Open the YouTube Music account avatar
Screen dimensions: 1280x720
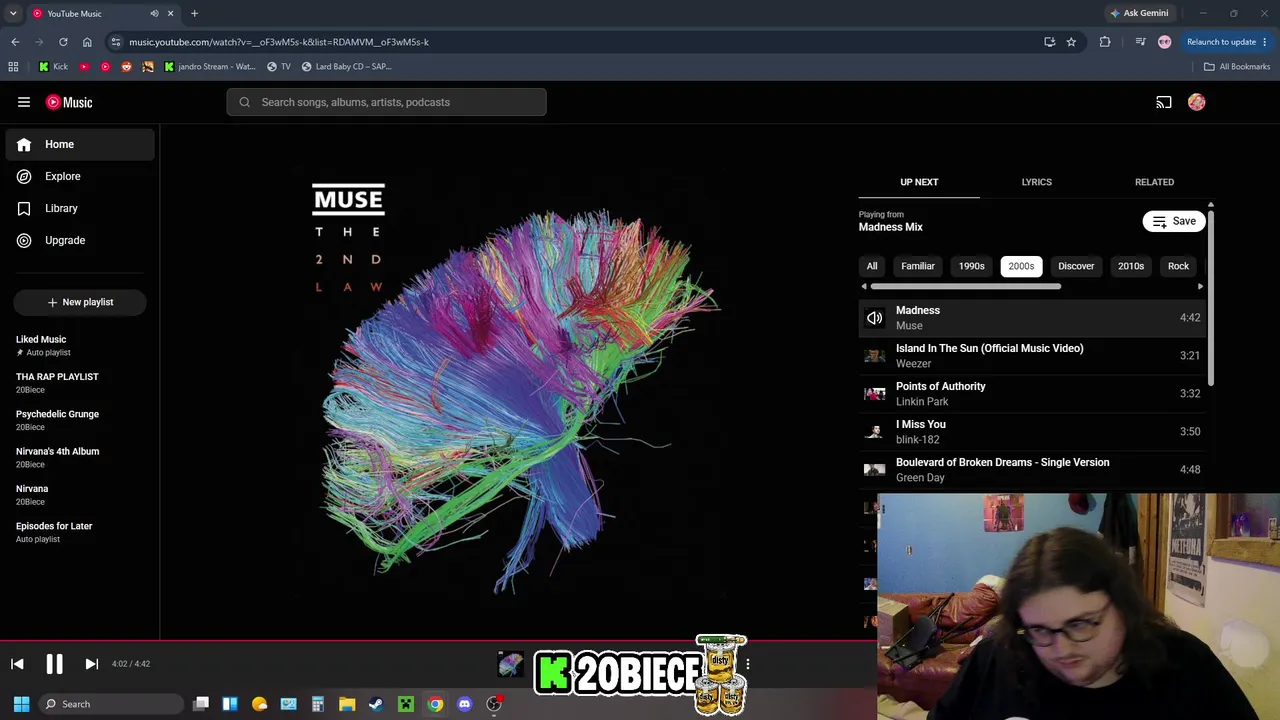click(x=1197, y=102)
